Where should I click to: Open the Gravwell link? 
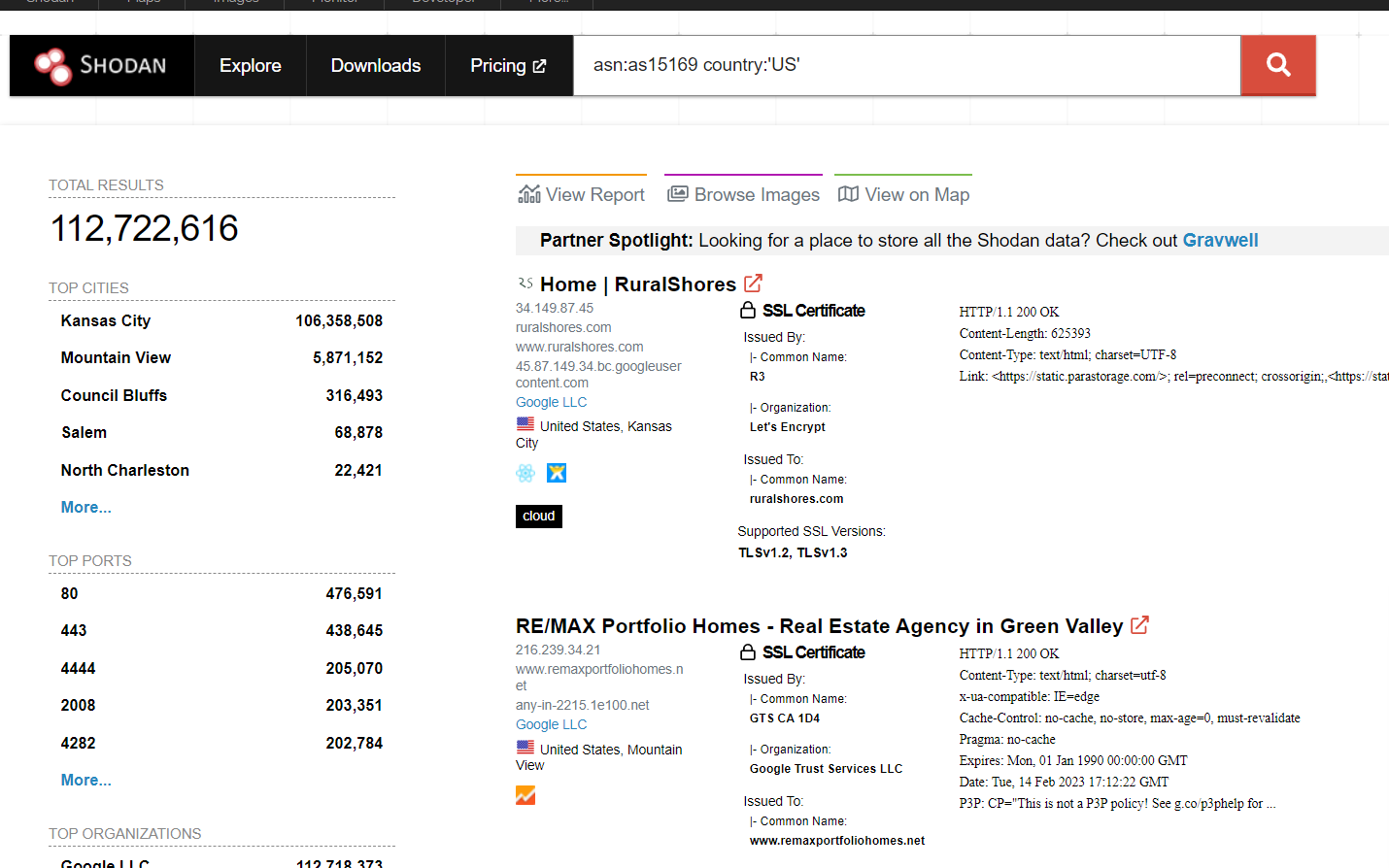(1220, 240)
